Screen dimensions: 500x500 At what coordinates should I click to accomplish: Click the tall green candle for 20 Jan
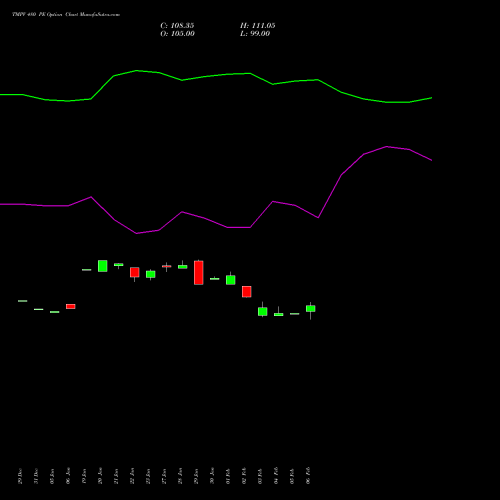[103, 266]
